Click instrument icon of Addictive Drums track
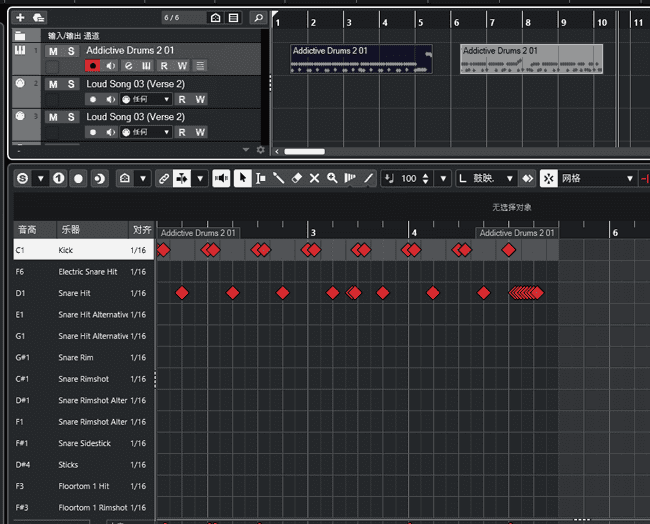Screen dimensions: 650x524 coord(20,51)
